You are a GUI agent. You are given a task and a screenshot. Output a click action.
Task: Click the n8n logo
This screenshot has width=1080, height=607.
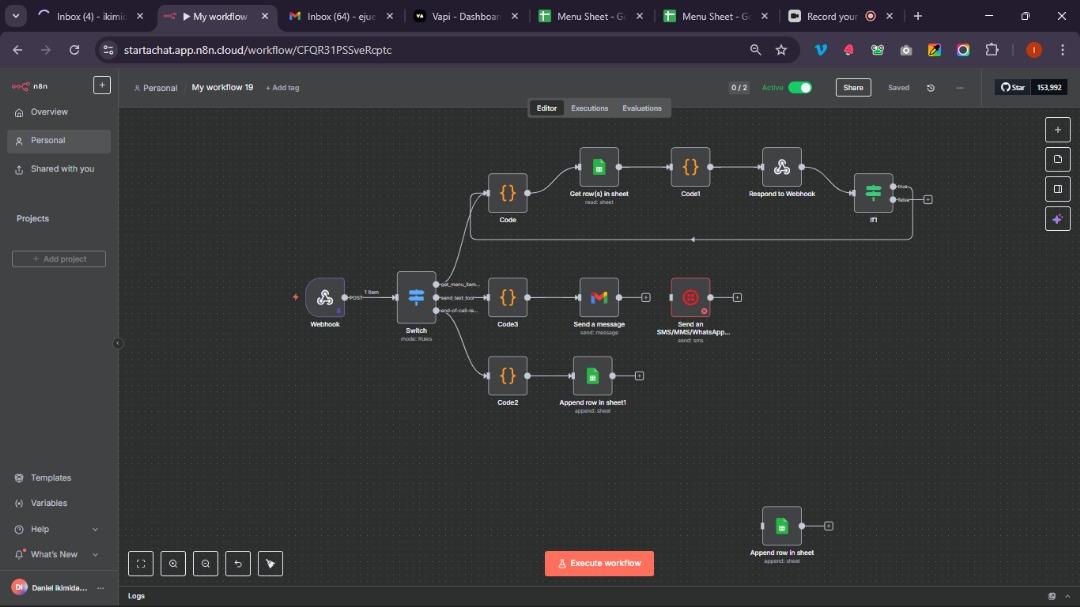click(x=30, y=86)
